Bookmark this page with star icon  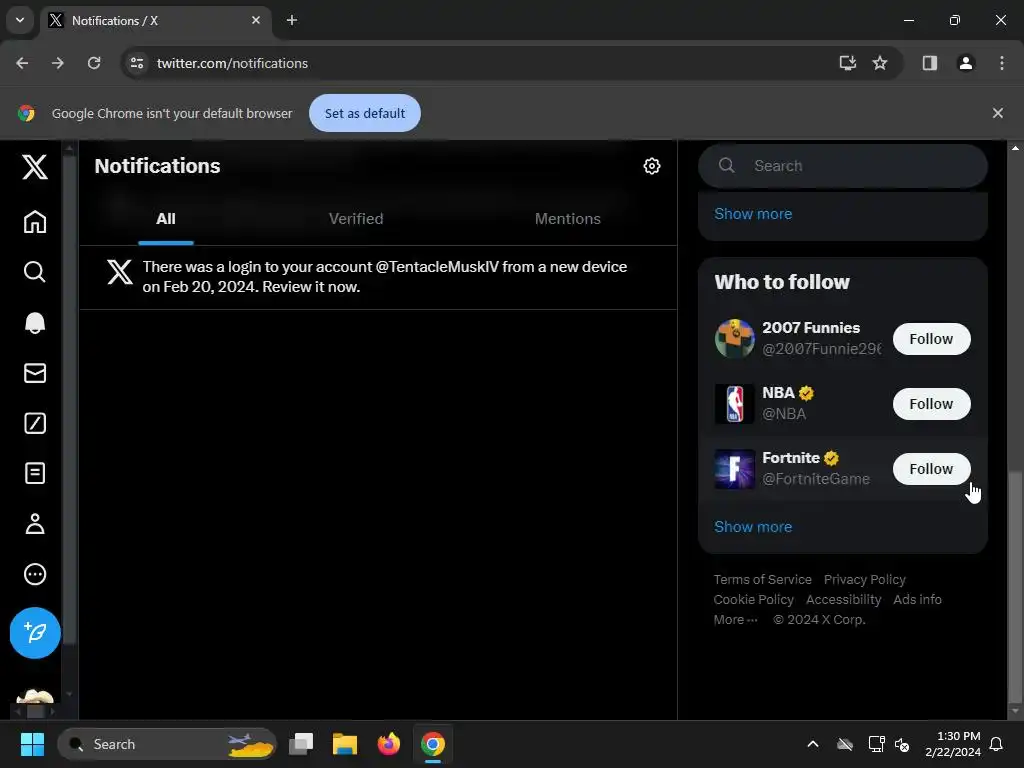pos(880,63)
